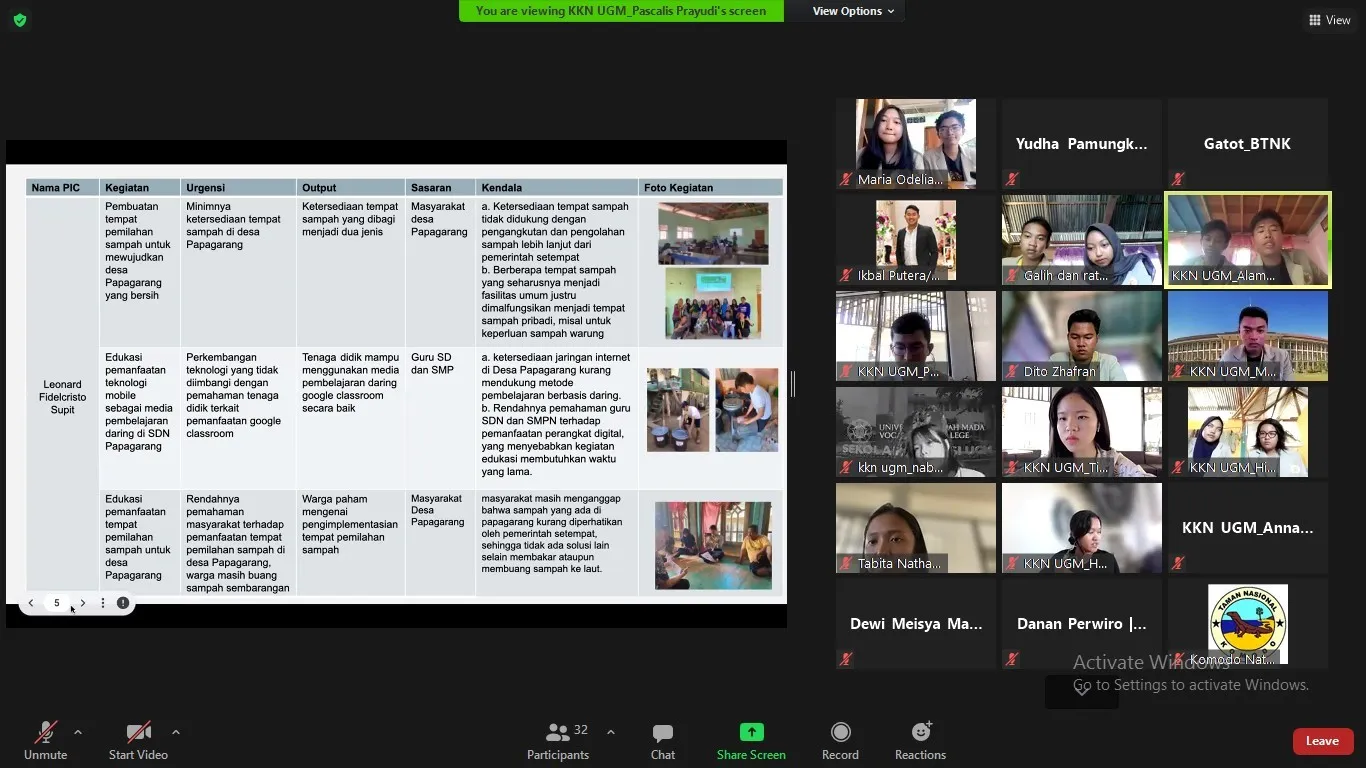Expand the arrow next to Participants

coord(611,732)
